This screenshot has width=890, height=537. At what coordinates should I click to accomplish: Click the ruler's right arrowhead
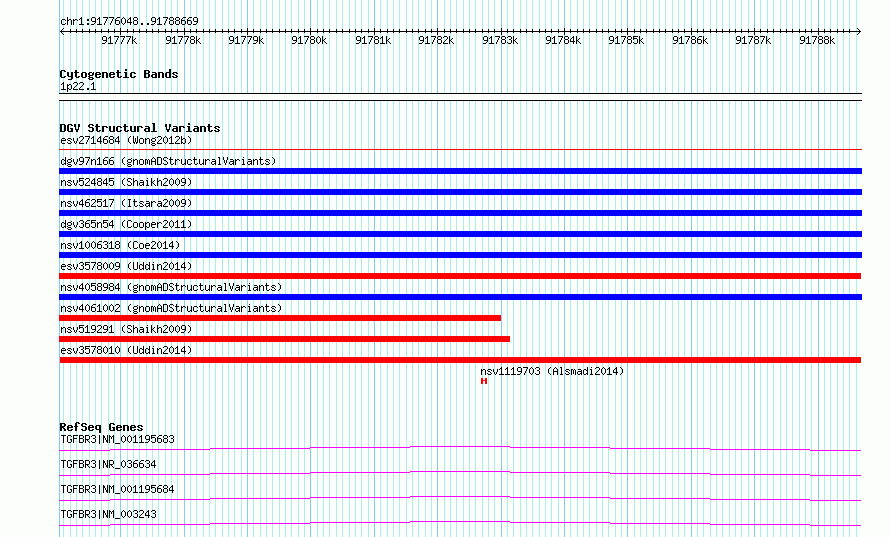click(859, 31)
